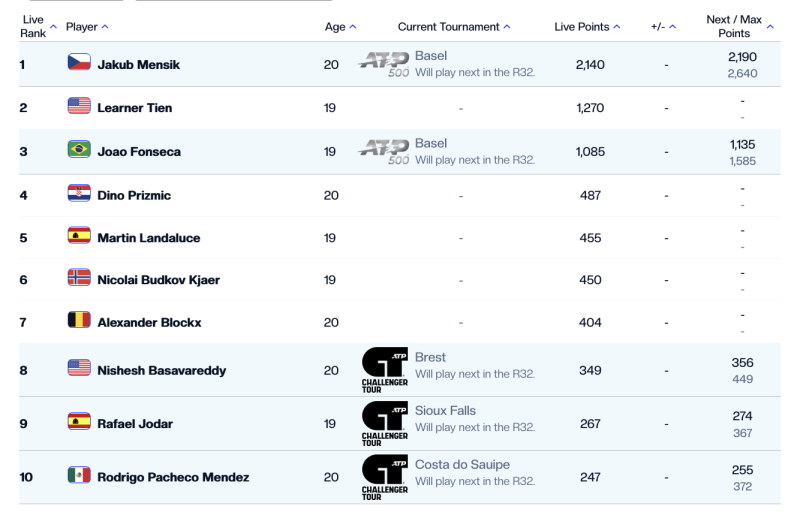Click the Croatian flag beside Dino Prizmic
This screenshot has width=800, height=524.
79,194
